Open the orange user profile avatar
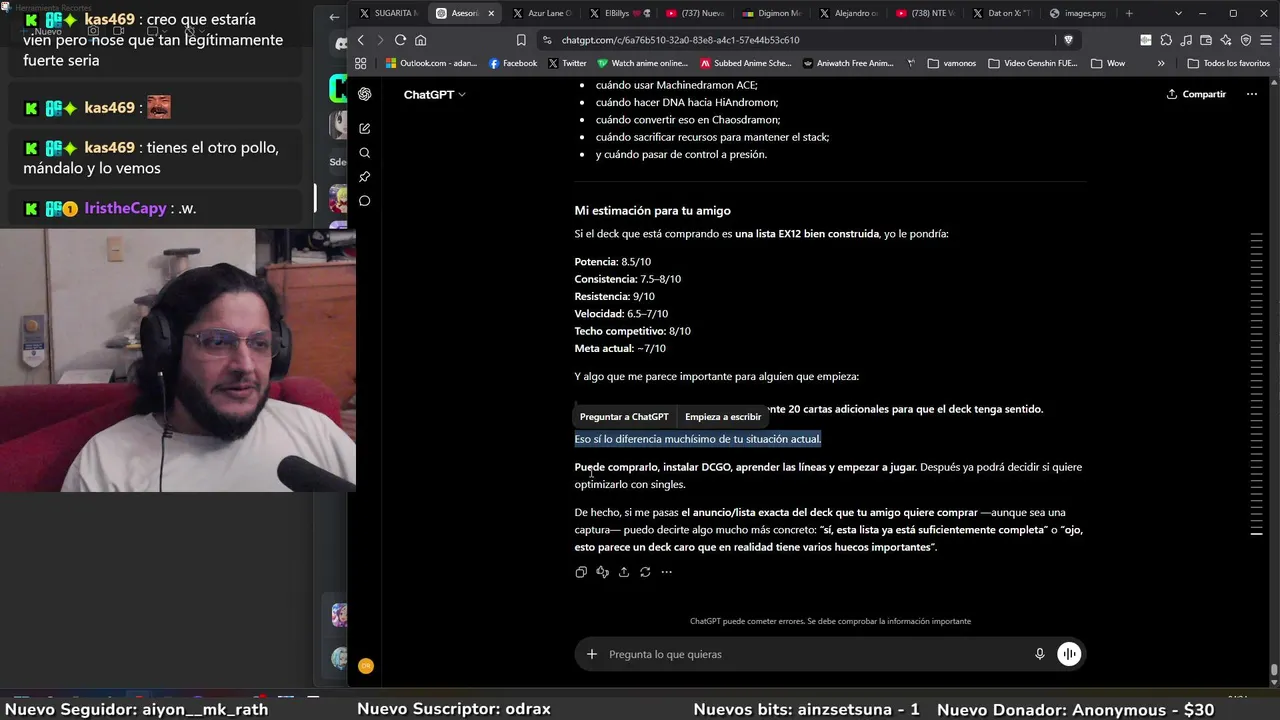 click(366, 666)
